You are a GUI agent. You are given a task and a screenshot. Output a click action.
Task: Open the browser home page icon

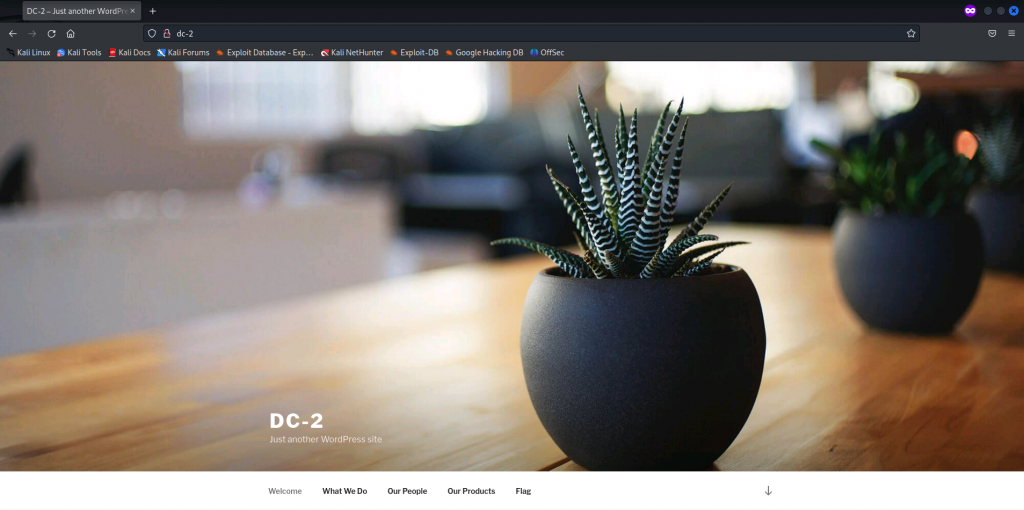tap(71, 33)
